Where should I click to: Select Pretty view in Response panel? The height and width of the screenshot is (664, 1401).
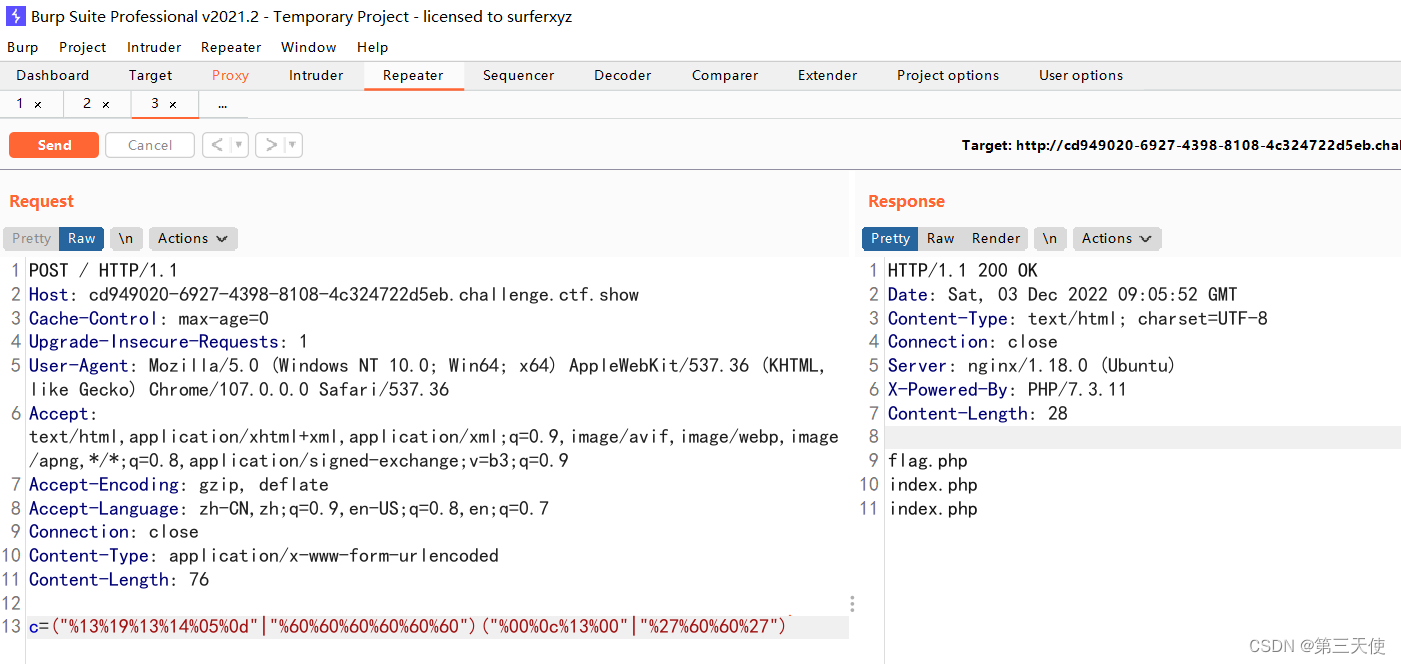(890, 238)
